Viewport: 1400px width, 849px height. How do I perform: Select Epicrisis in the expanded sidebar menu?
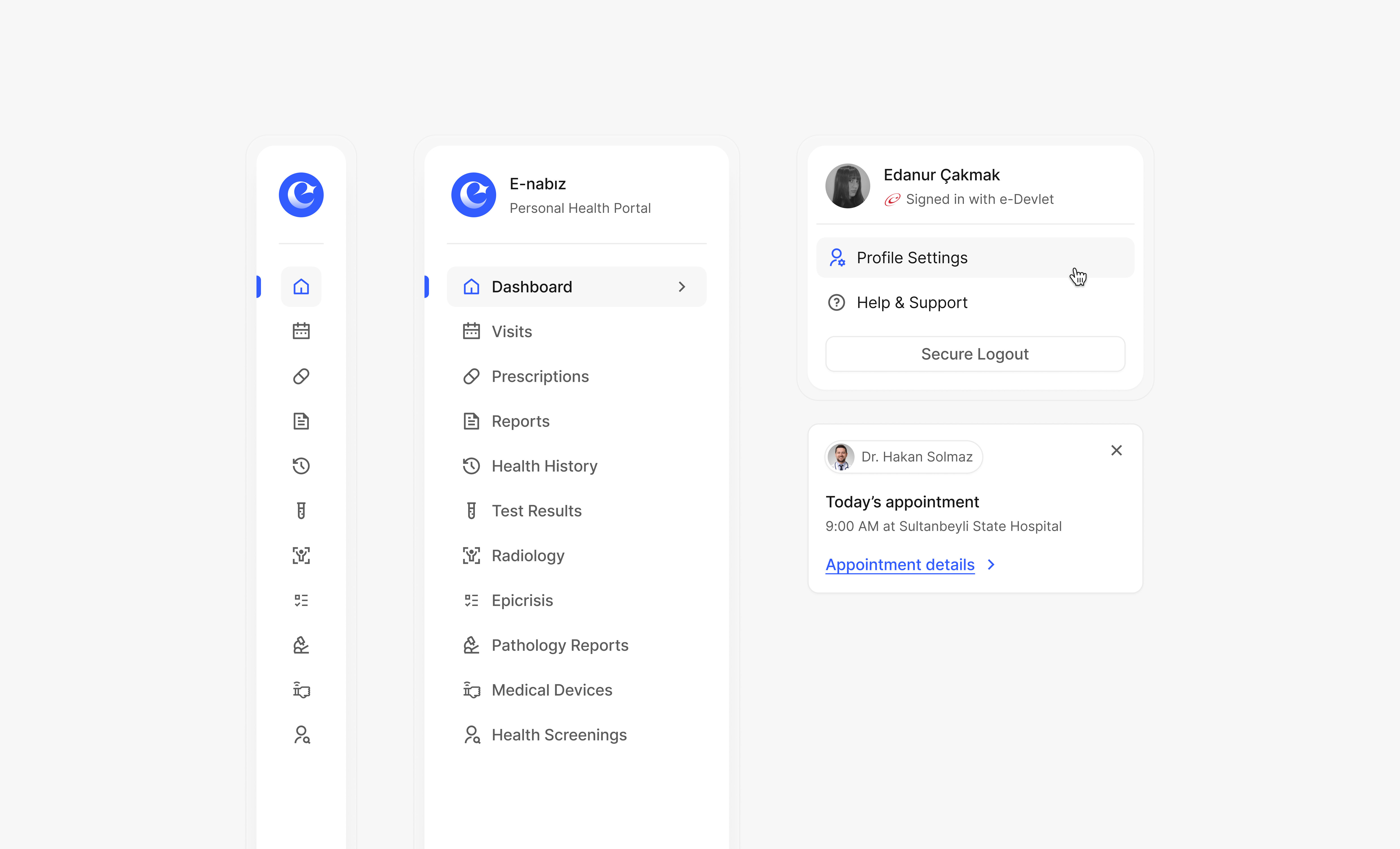coord(522,600)
